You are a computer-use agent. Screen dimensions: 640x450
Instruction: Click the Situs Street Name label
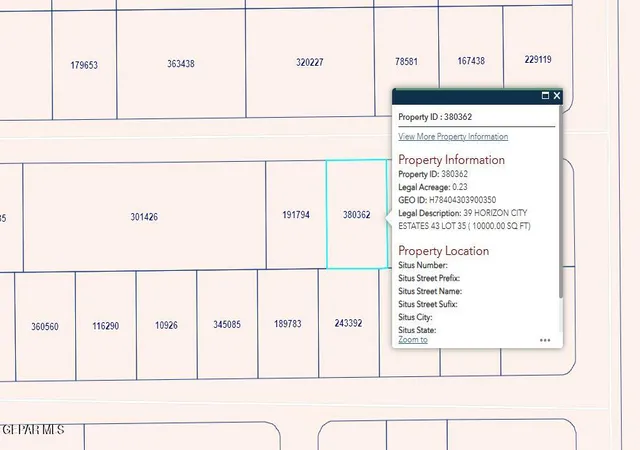430,291
